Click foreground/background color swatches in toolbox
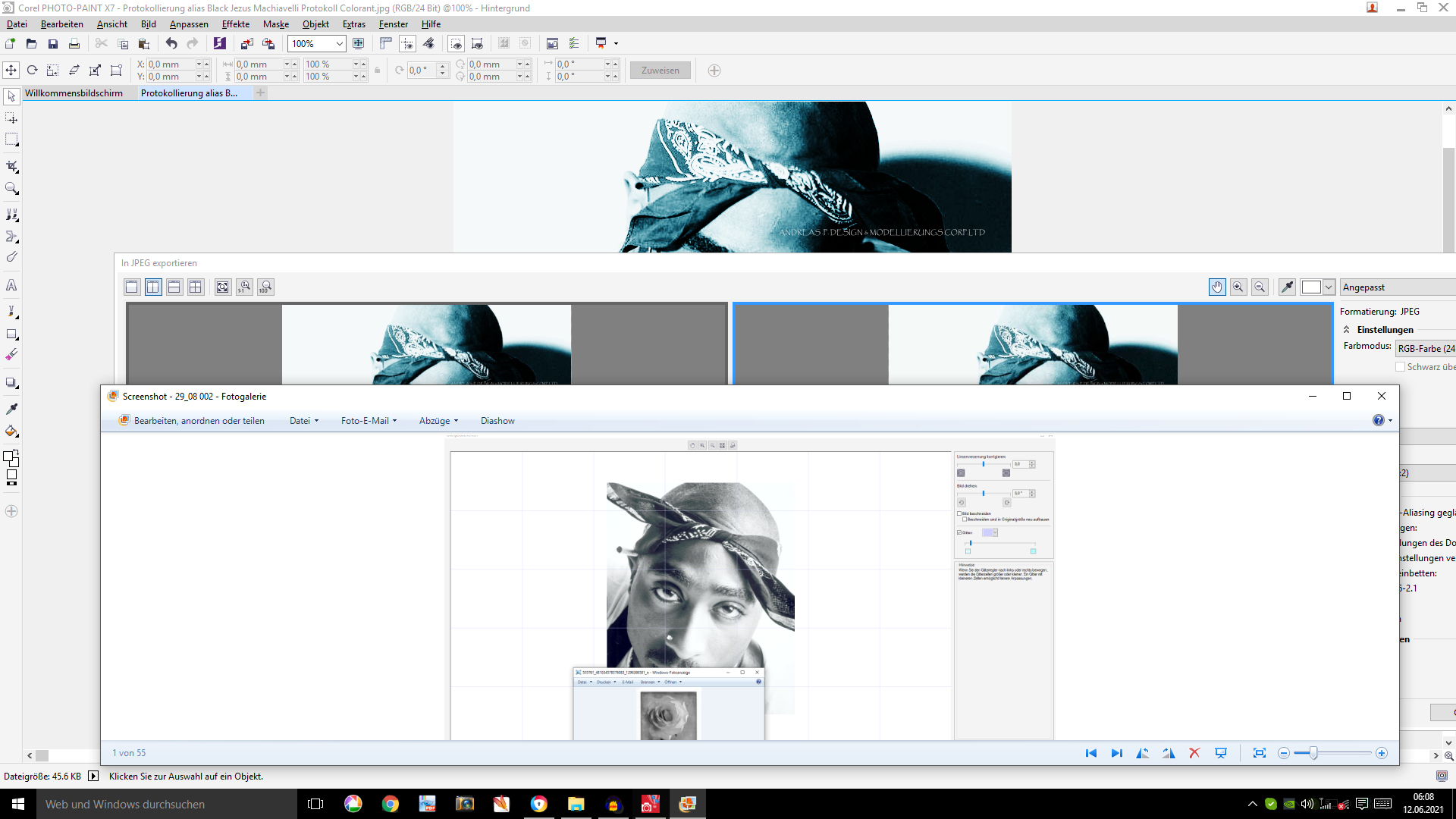The image size is (1456, 819). coord(11,458)
